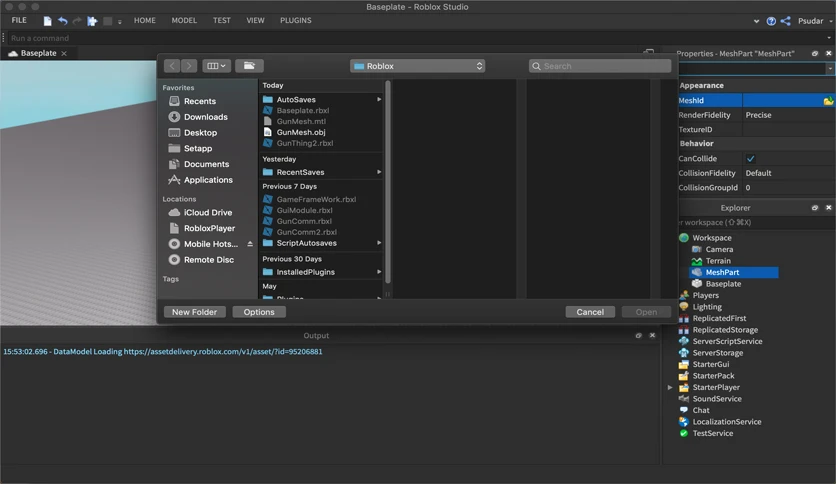
Task: Open the view mode dropdown in dialog
Action: coord(216,66)
